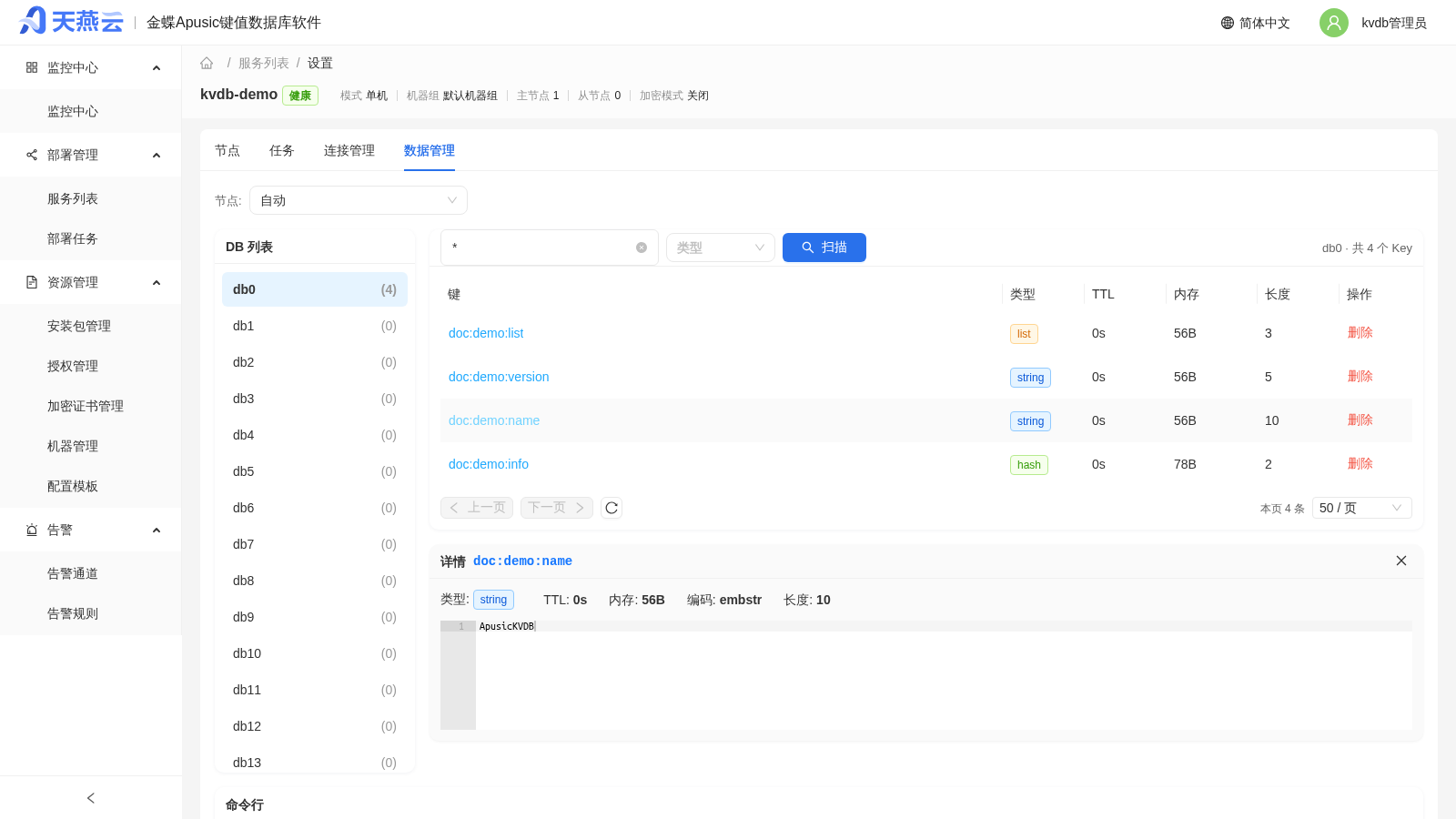Collapse the left sidebar
The image size is (1456, 819).
pyautogui.click(x=91, y=798)
